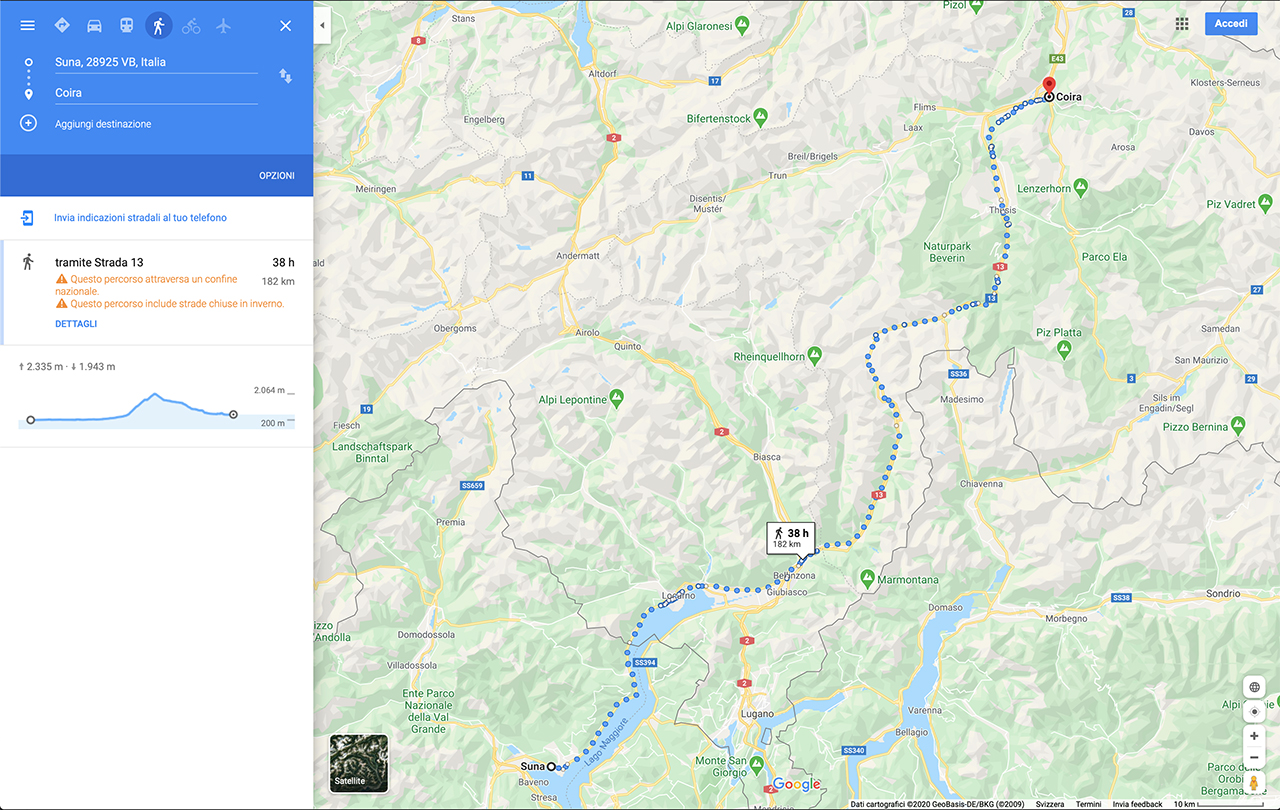
Task: Zoom in with the plus button
Action: (1254, 736)
